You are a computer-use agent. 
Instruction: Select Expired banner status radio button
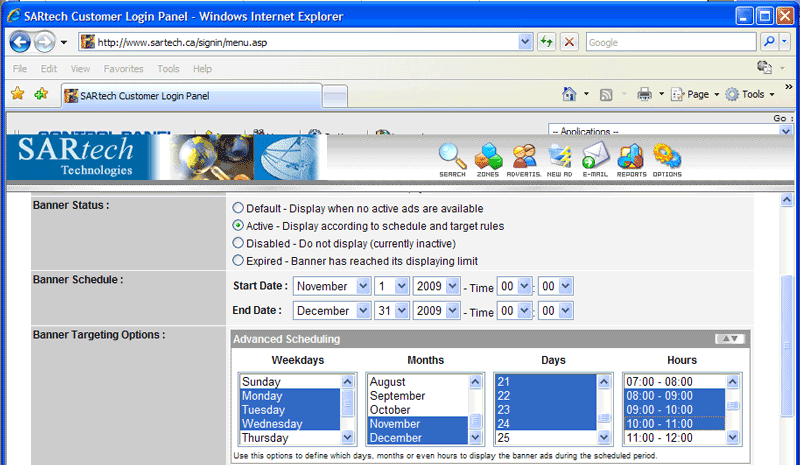(x=238, y=260)
